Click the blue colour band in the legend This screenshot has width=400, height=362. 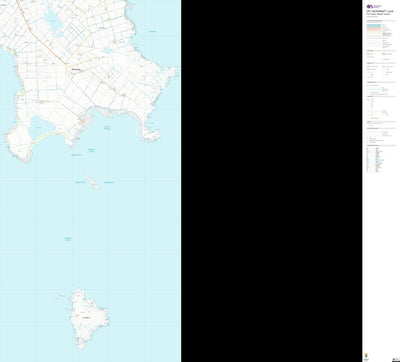[374, 25]
